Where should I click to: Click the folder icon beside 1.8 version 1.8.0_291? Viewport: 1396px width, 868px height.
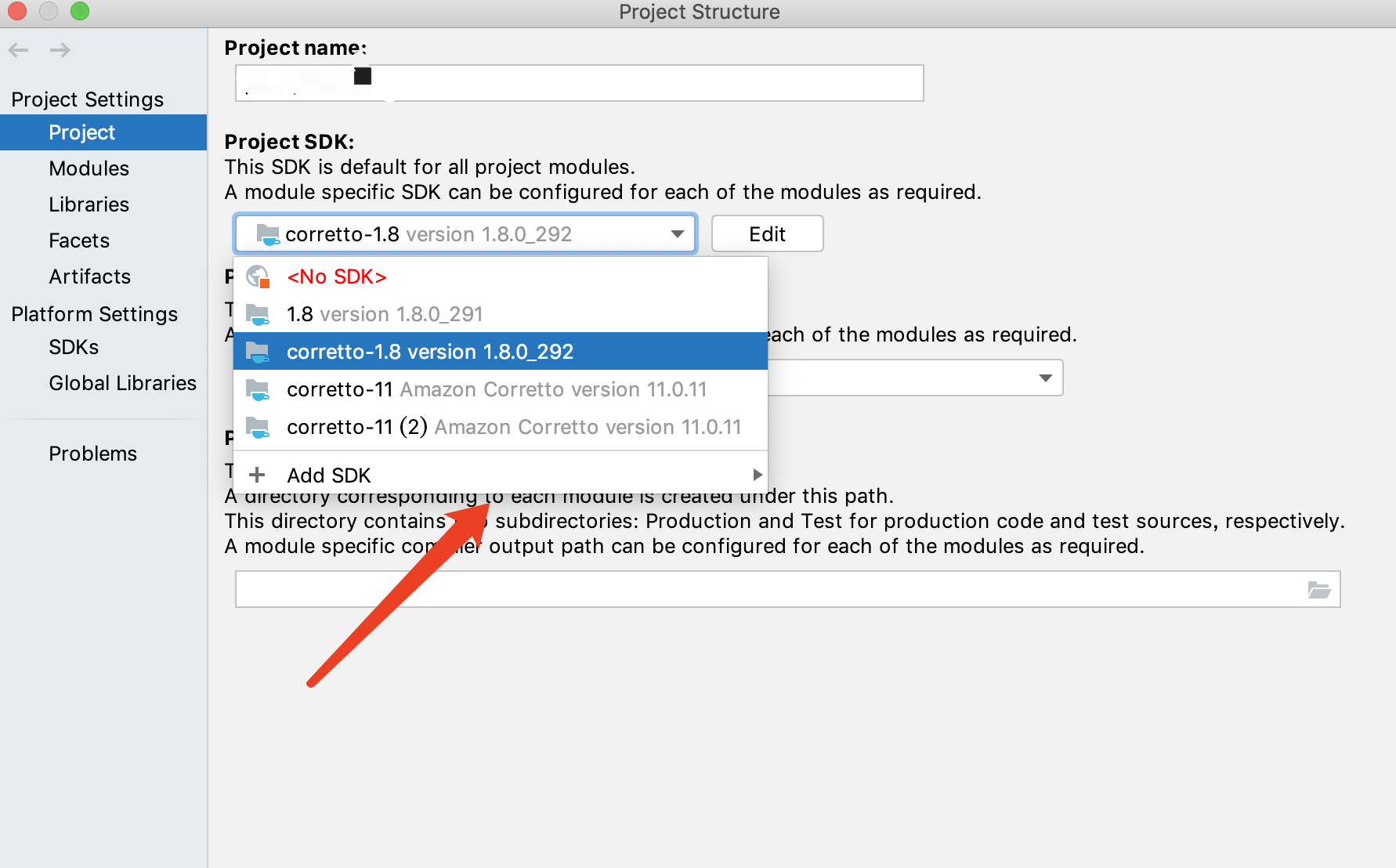tap(258, 314)
